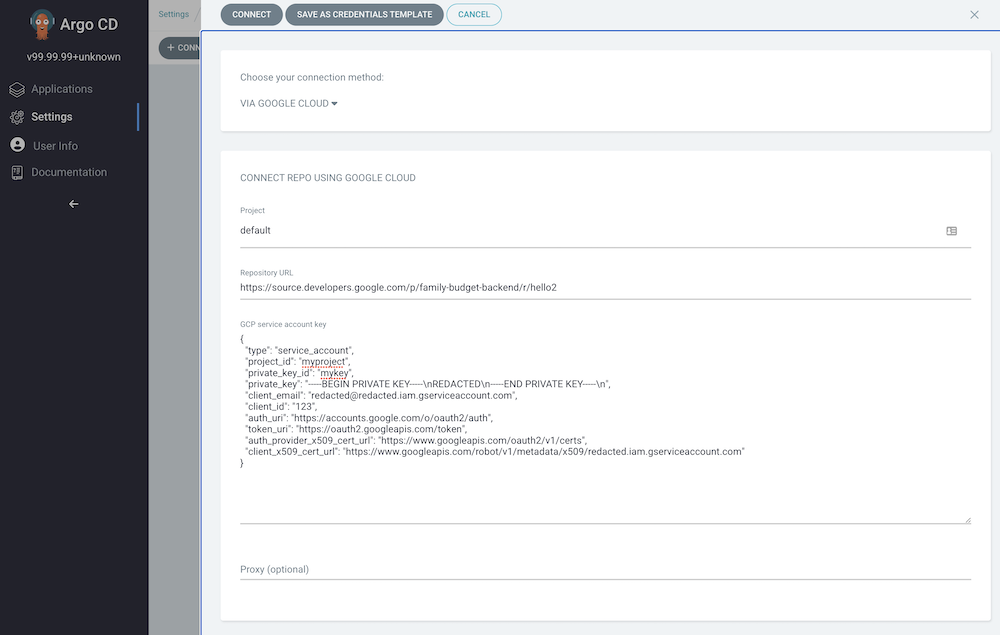Click the Settings gears icon in sidebar
The width and height of the screenshot is (1000, 635).
point(17,117)
